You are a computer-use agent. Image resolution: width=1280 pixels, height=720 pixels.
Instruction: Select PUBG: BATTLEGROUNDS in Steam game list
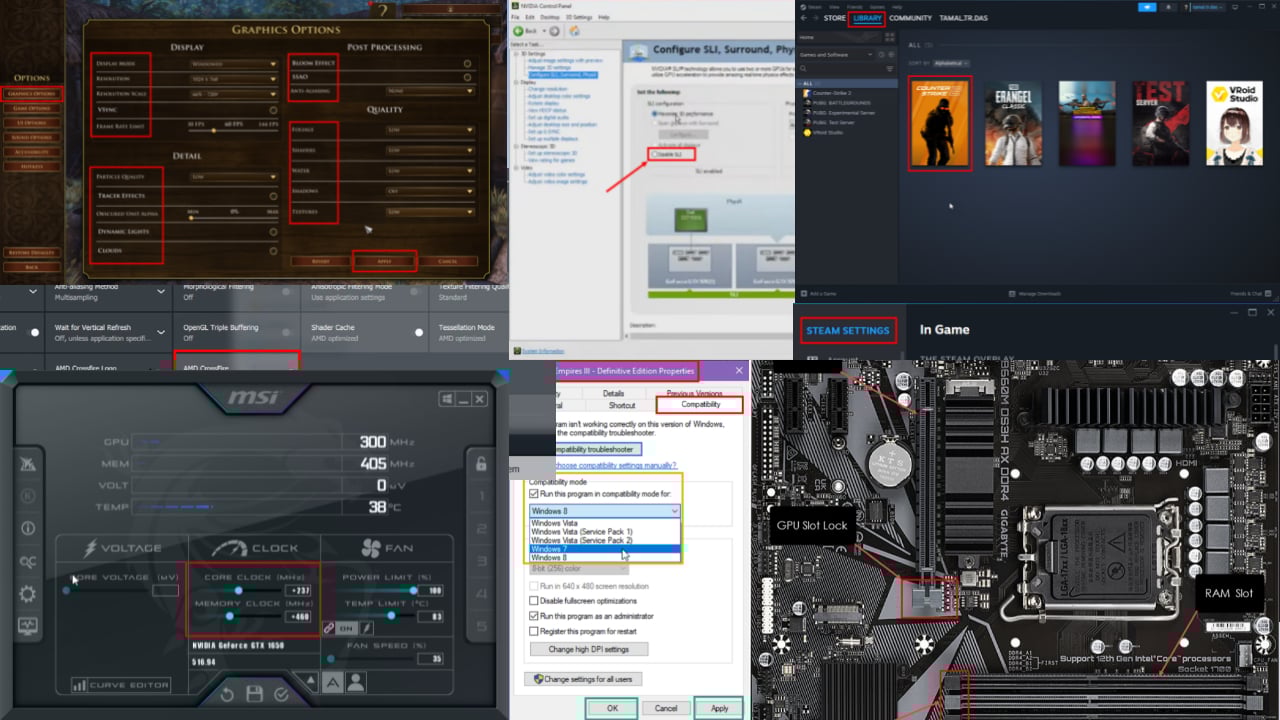click(x=840, y=102)
